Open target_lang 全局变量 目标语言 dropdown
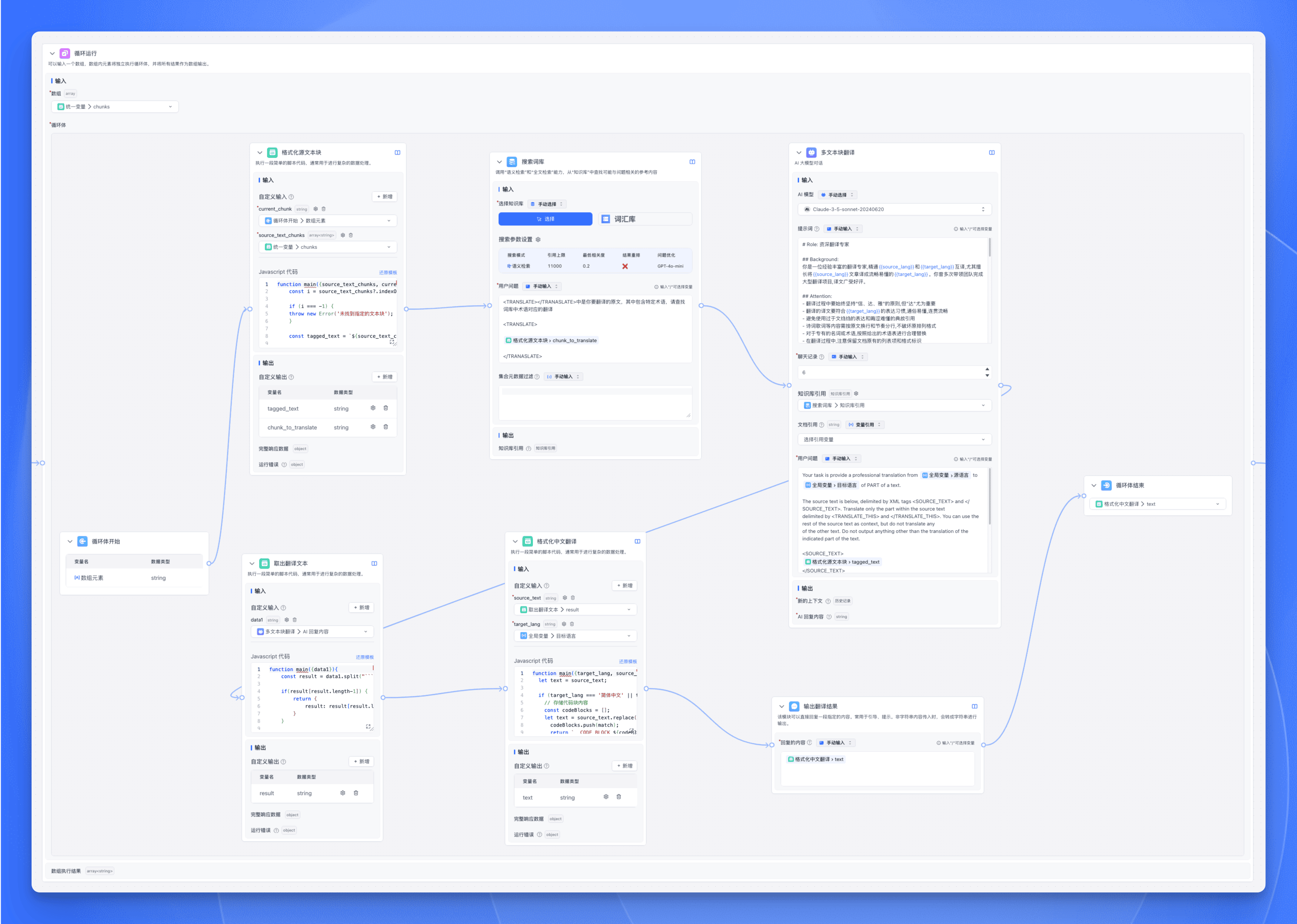This screenshot has width=1297, height=924. 575,636
